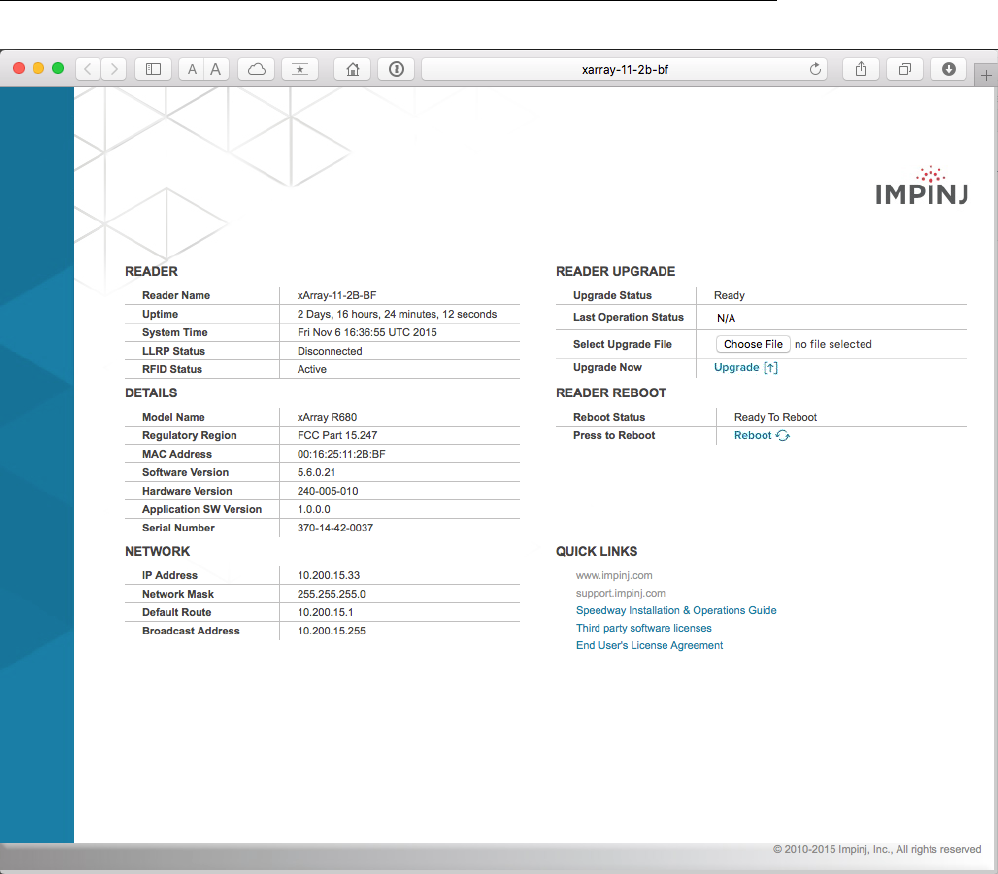Image resolution: width=998 pixels, height=874 pixels.
Task: Show the Safari sidebar
Action: click(153, 69)
